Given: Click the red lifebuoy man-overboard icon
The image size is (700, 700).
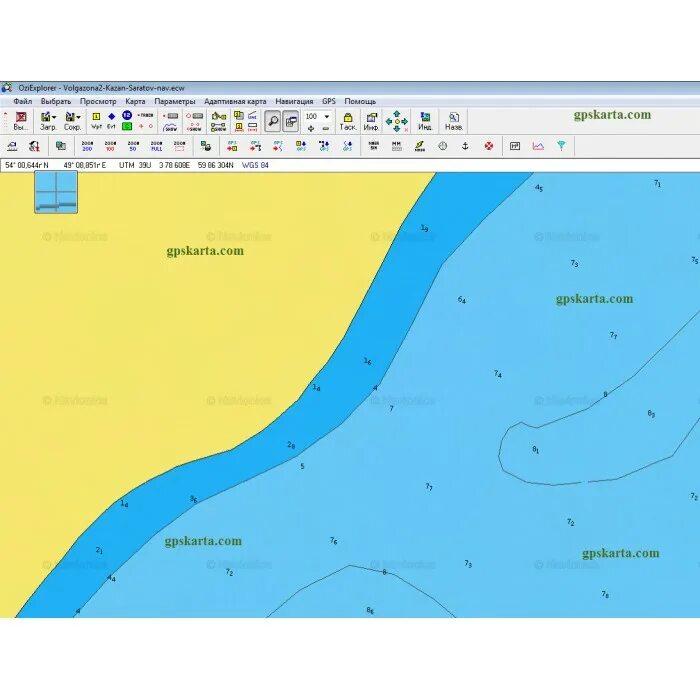Looking at the screenshot, I should pos(489,146).
